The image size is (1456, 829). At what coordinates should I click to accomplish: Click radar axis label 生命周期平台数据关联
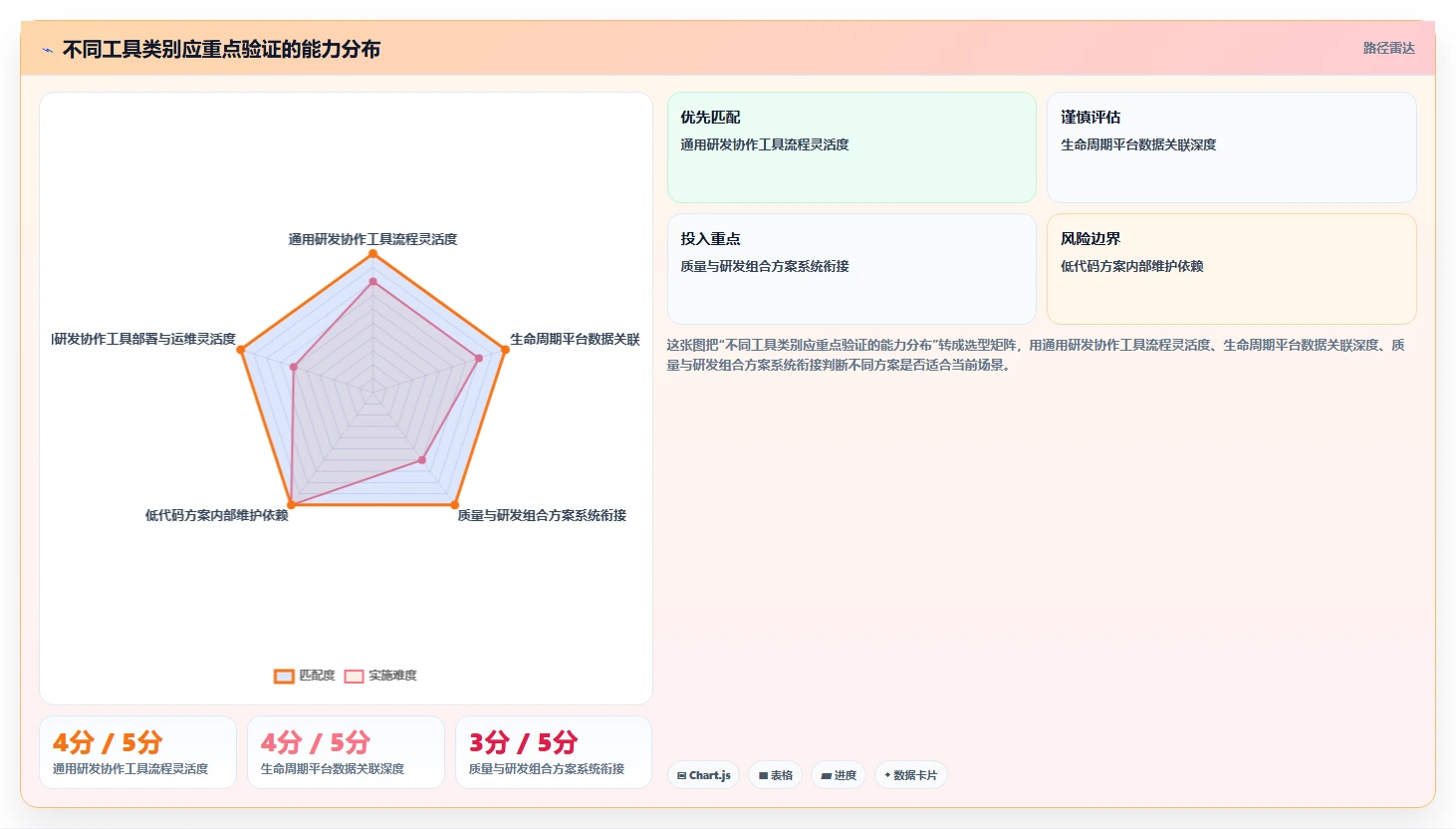point(575,339)
